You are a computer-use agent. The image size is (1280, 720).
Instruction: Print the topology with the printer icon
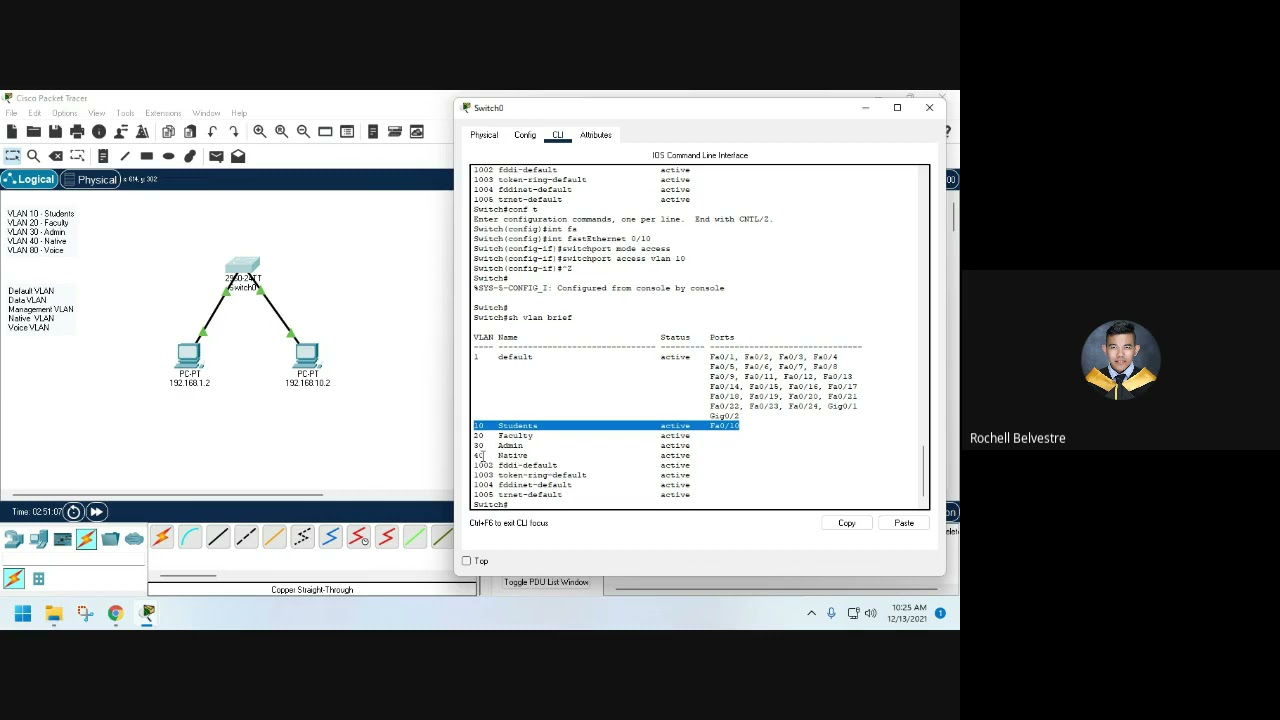point(77,132)
